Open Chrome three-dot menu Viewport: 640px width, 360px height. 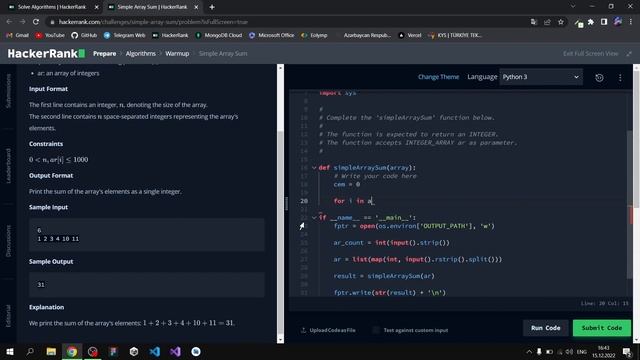(x=631, y=22)
